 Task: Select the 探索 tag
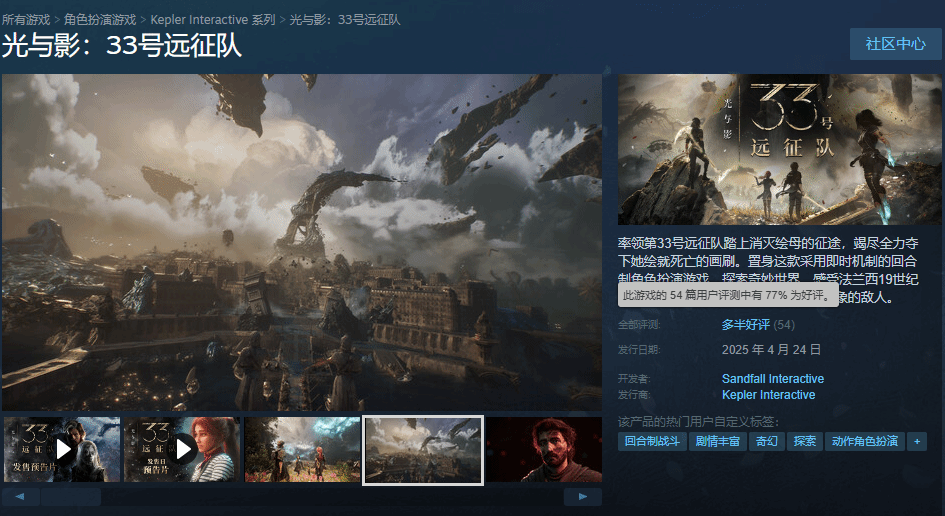pos(805,441)
